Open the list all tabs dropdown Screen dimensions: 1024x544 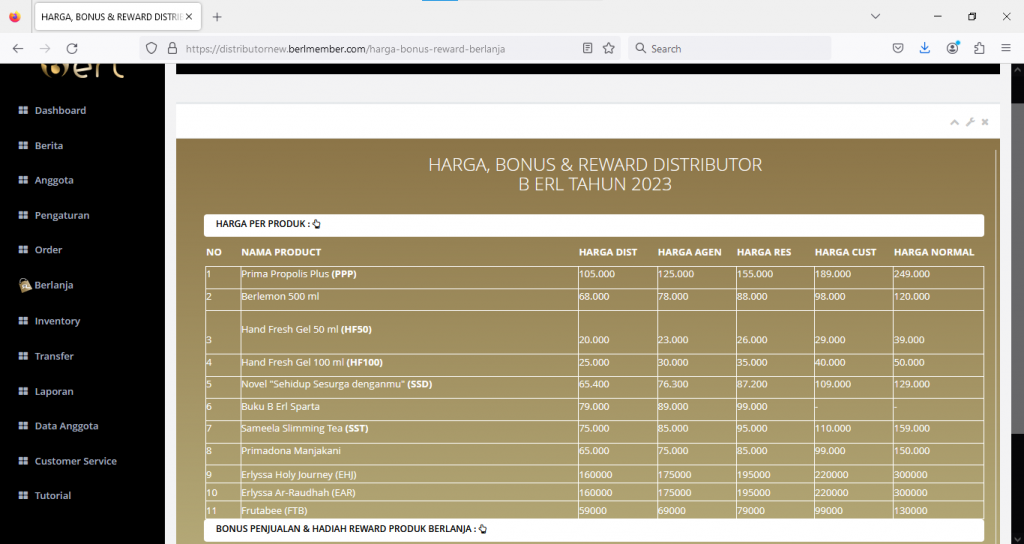[875, 17]
